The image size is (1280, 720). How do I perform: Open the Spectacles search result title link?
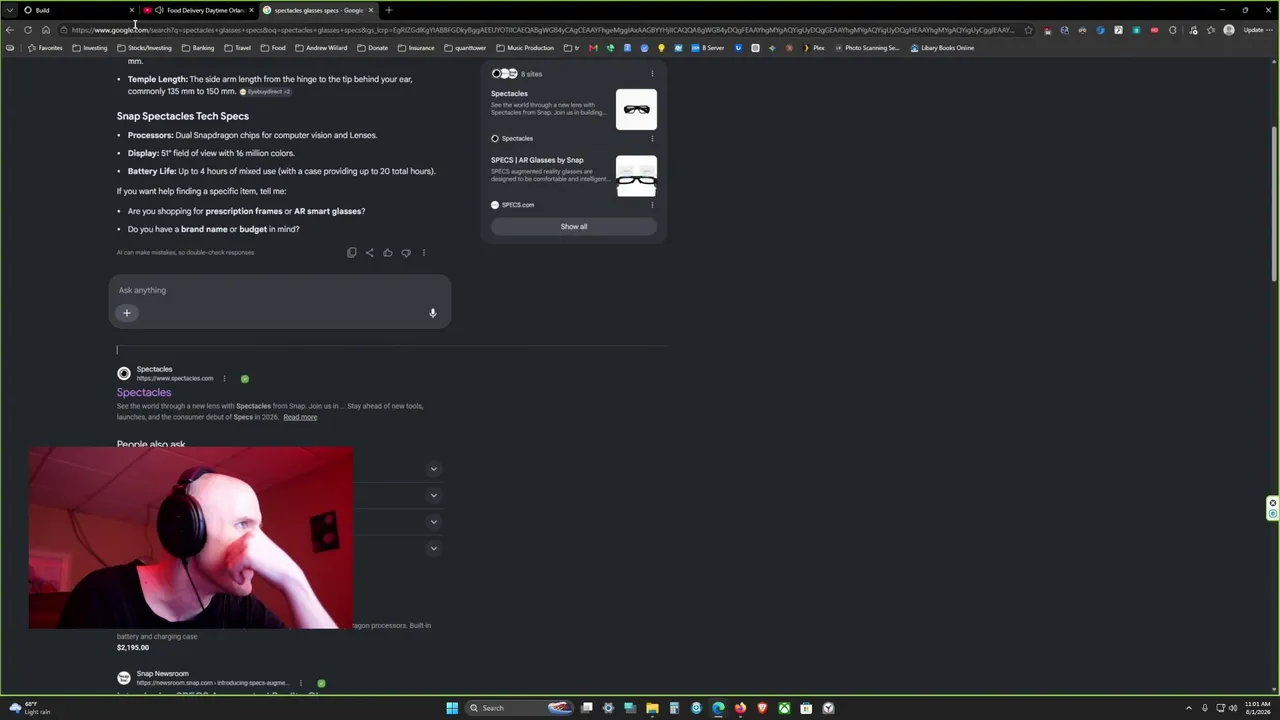(x=144, y=393)
